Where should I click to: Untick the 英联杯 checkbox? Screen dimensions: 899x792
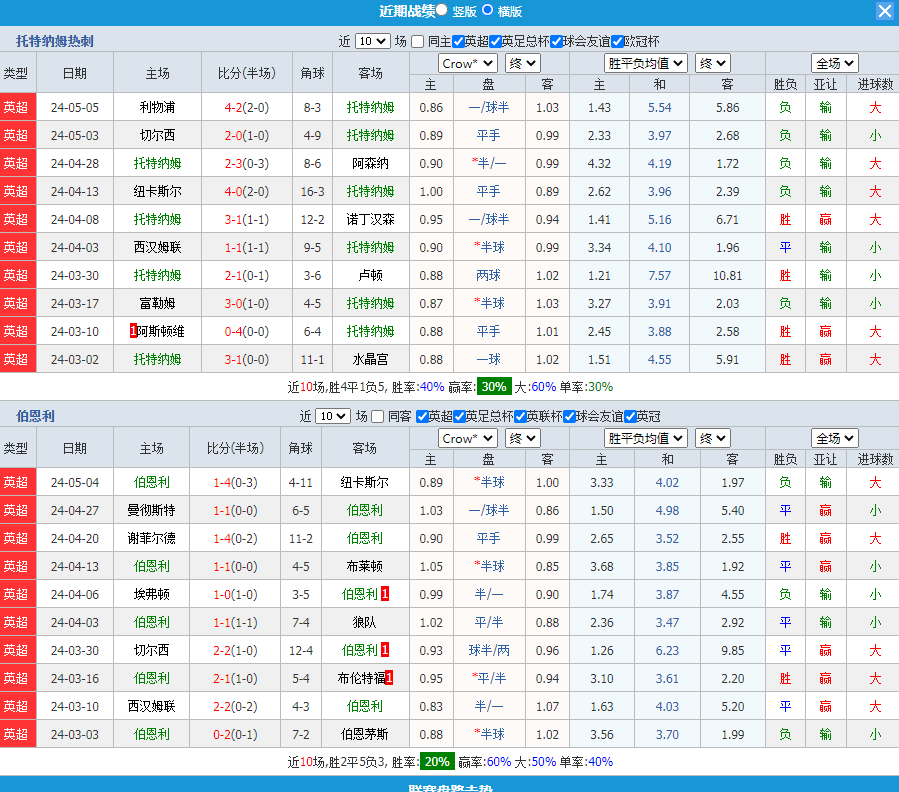pyautogui.click(x=520, y=416)
